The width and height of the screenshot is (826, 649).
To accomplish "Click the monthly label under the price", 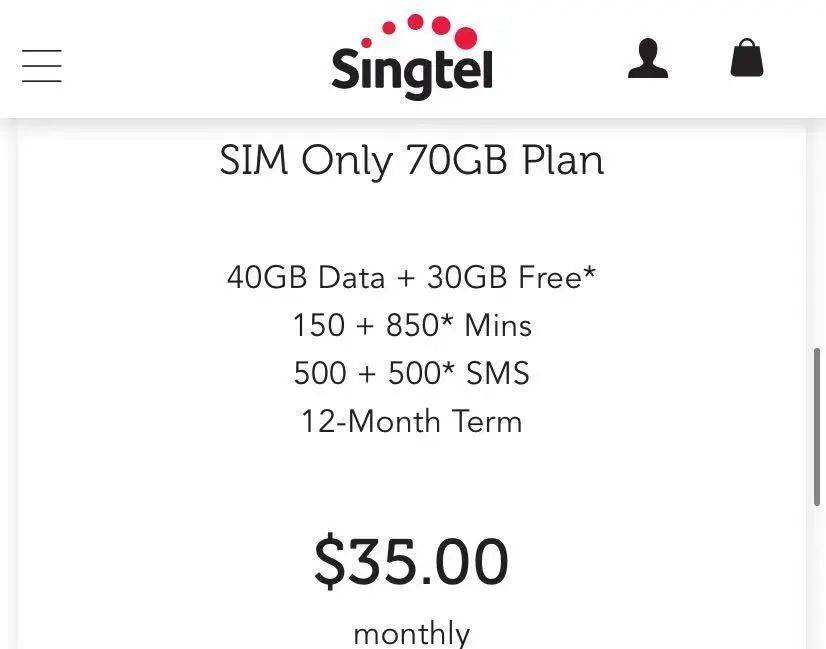I will [x=411, y=633].
